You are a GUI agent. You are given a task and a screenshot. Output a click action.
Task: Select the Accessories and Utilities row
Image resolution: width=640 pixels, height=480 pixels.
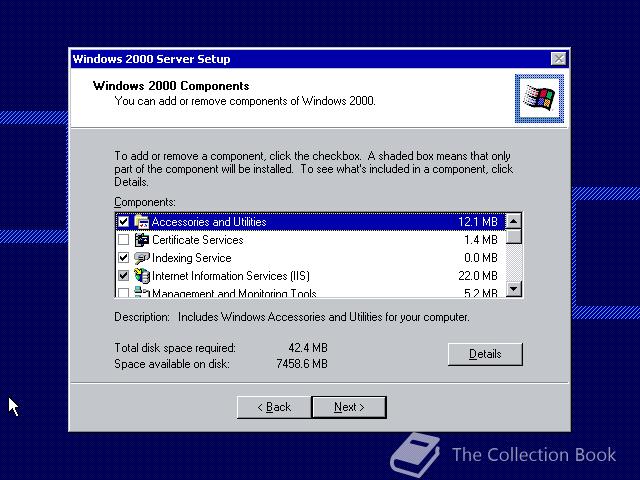click(x=311, y=222)
